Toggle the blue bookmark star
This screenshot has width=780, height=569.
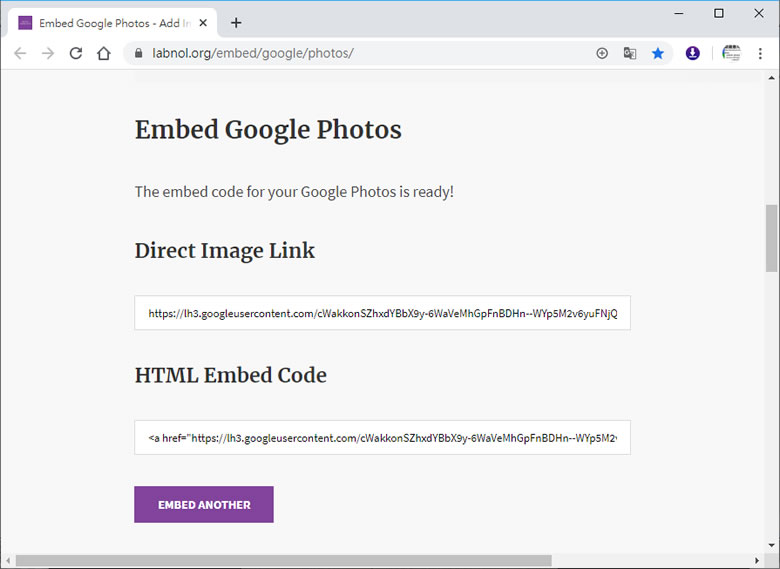[x=658, y=54]
